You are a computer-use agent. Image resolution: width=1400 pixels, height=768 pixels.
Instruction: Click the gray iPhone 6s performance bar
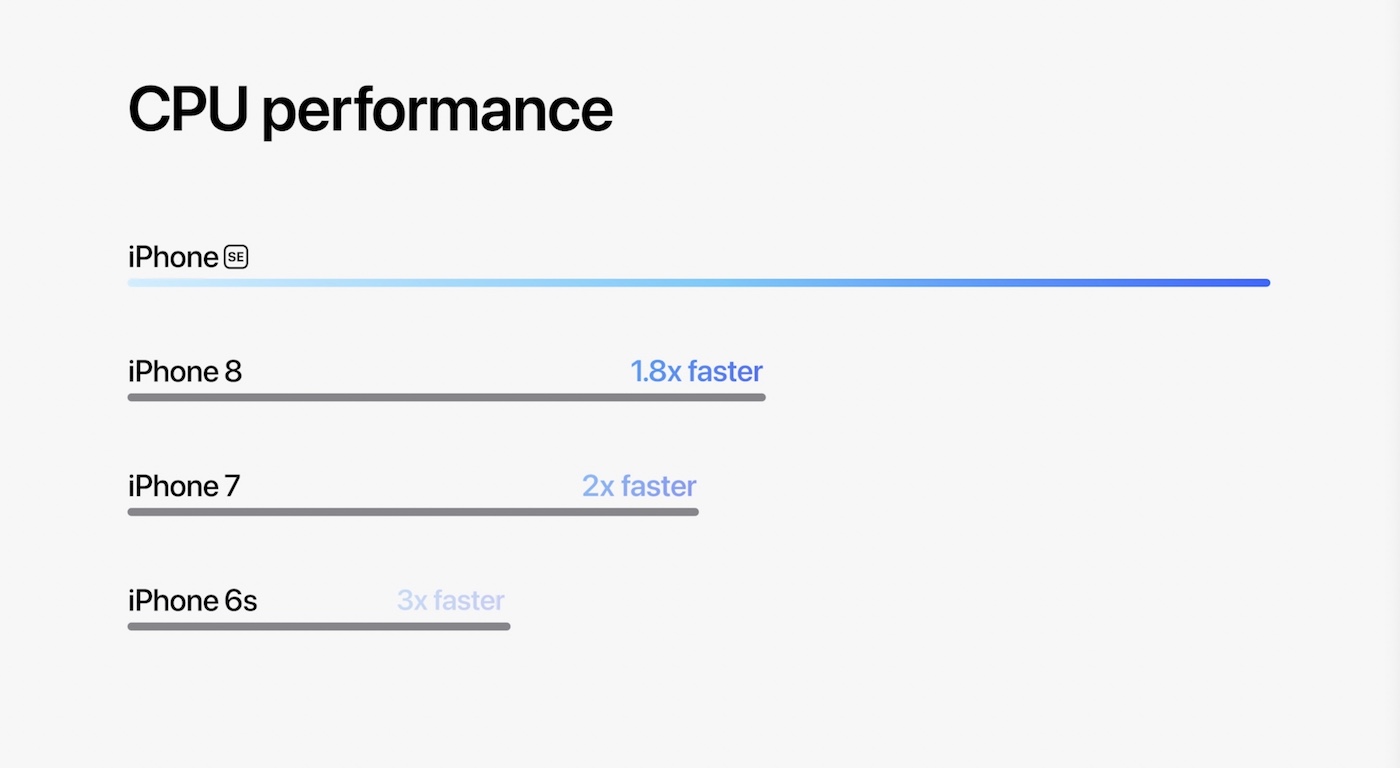point(319,627)
